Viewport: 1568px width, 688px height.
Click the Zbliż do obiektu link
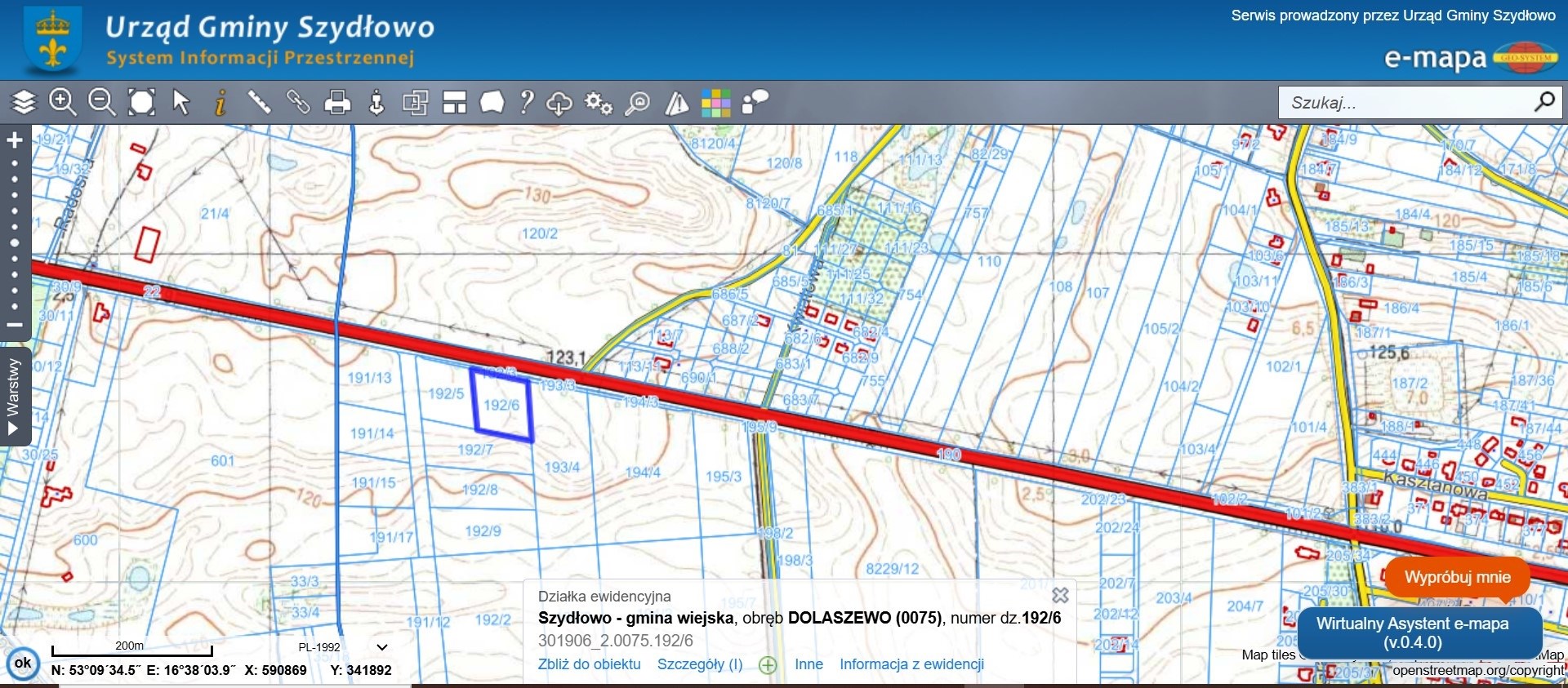[589, 664]
